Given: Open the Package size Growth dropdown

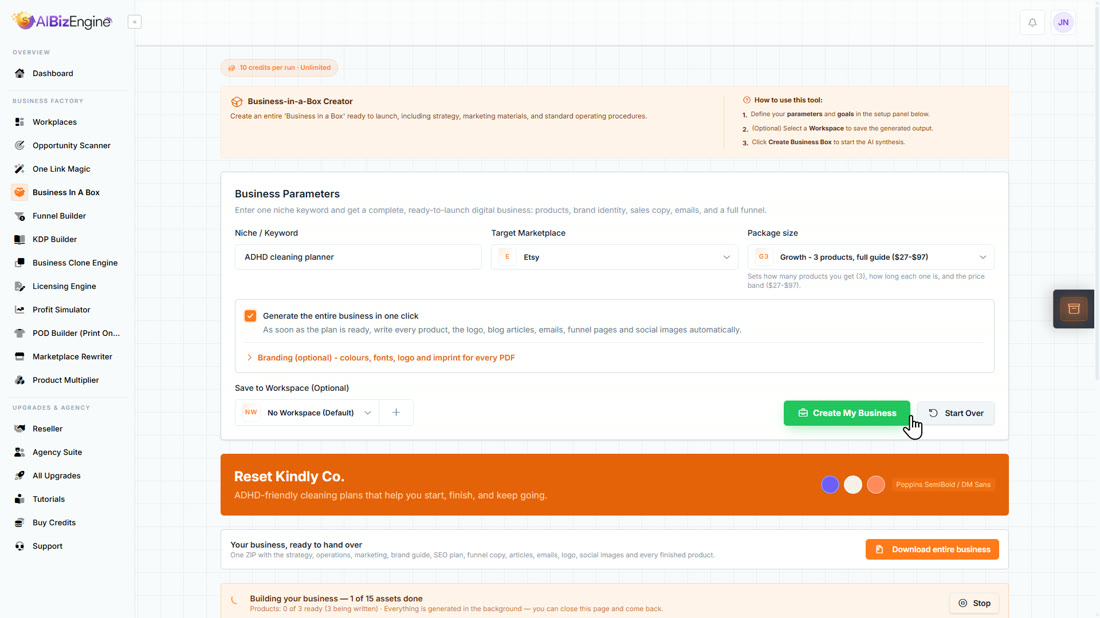Looking at the screenshot, I should pos(871,257).
